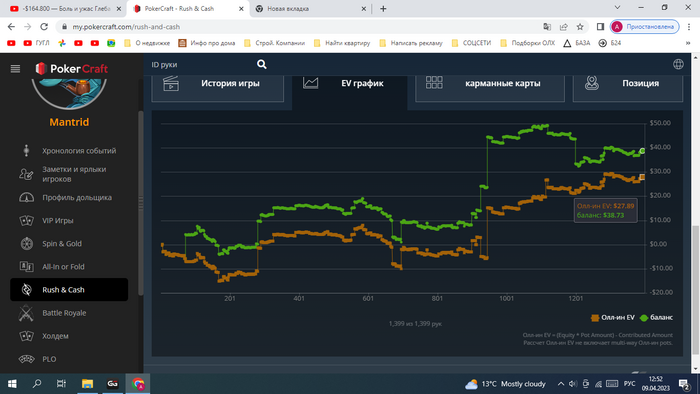
Task: Open browser side panel icon
Action: [600, 27]
